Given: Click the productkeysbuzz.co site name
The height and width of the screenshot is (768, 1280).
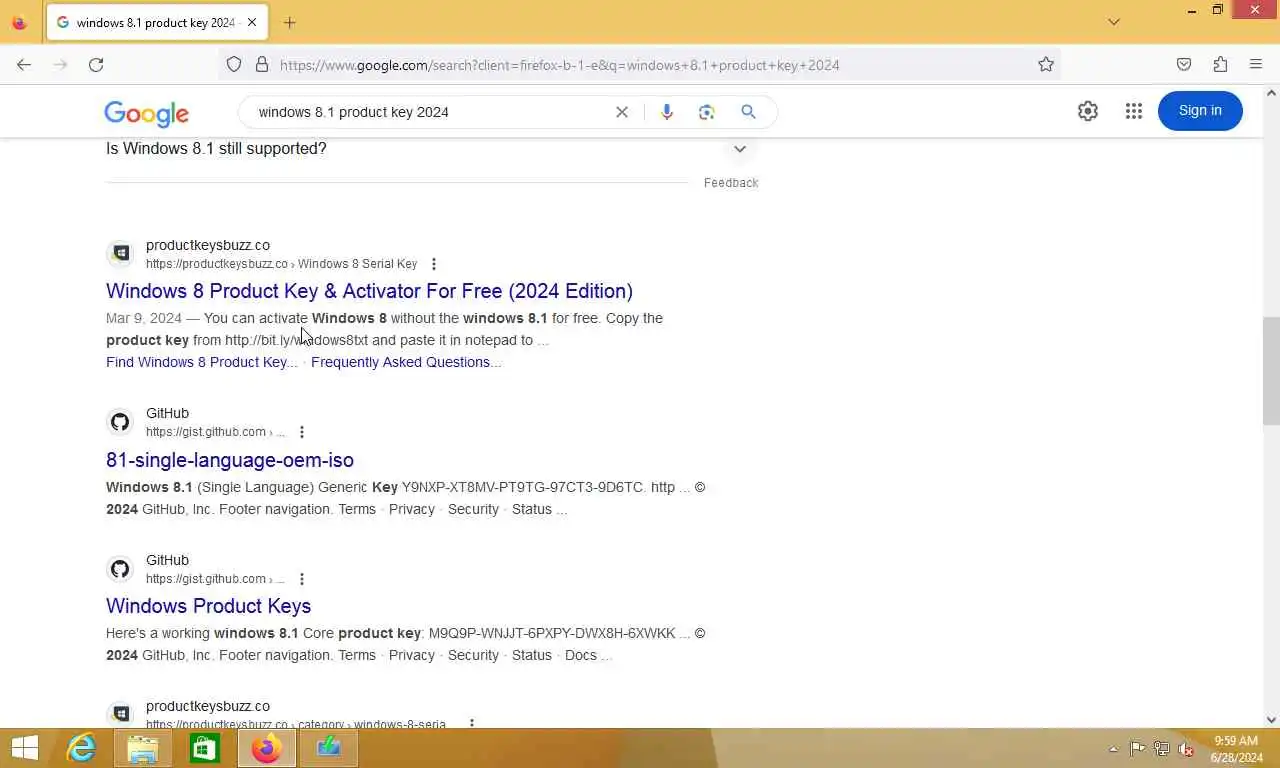Looking at the screenshot, I should click(x=208, y=245).
